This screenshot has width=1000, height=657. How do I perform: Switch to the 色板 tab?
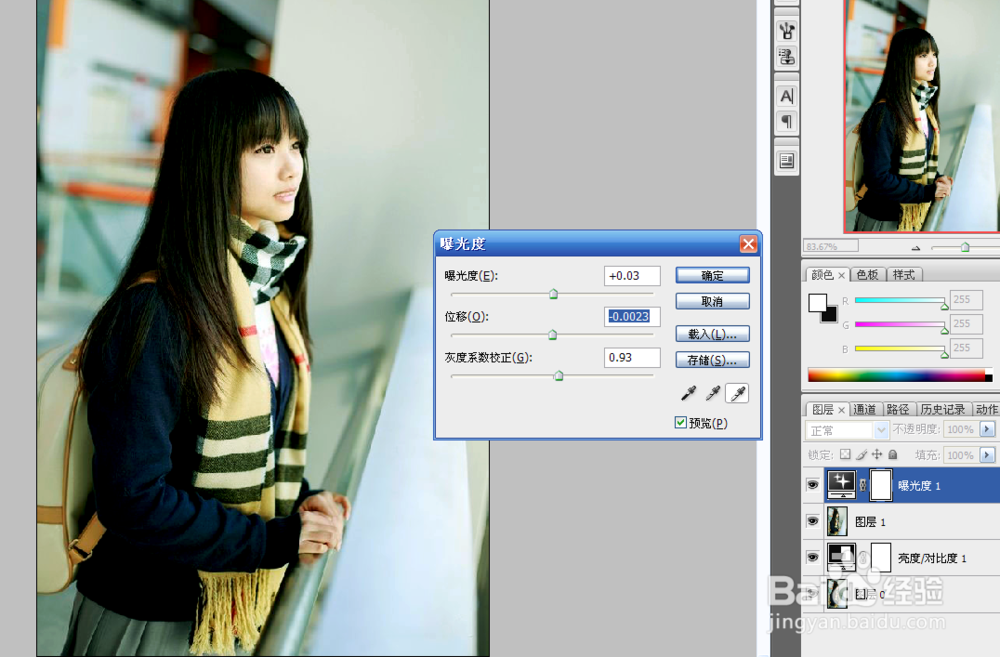867,274
